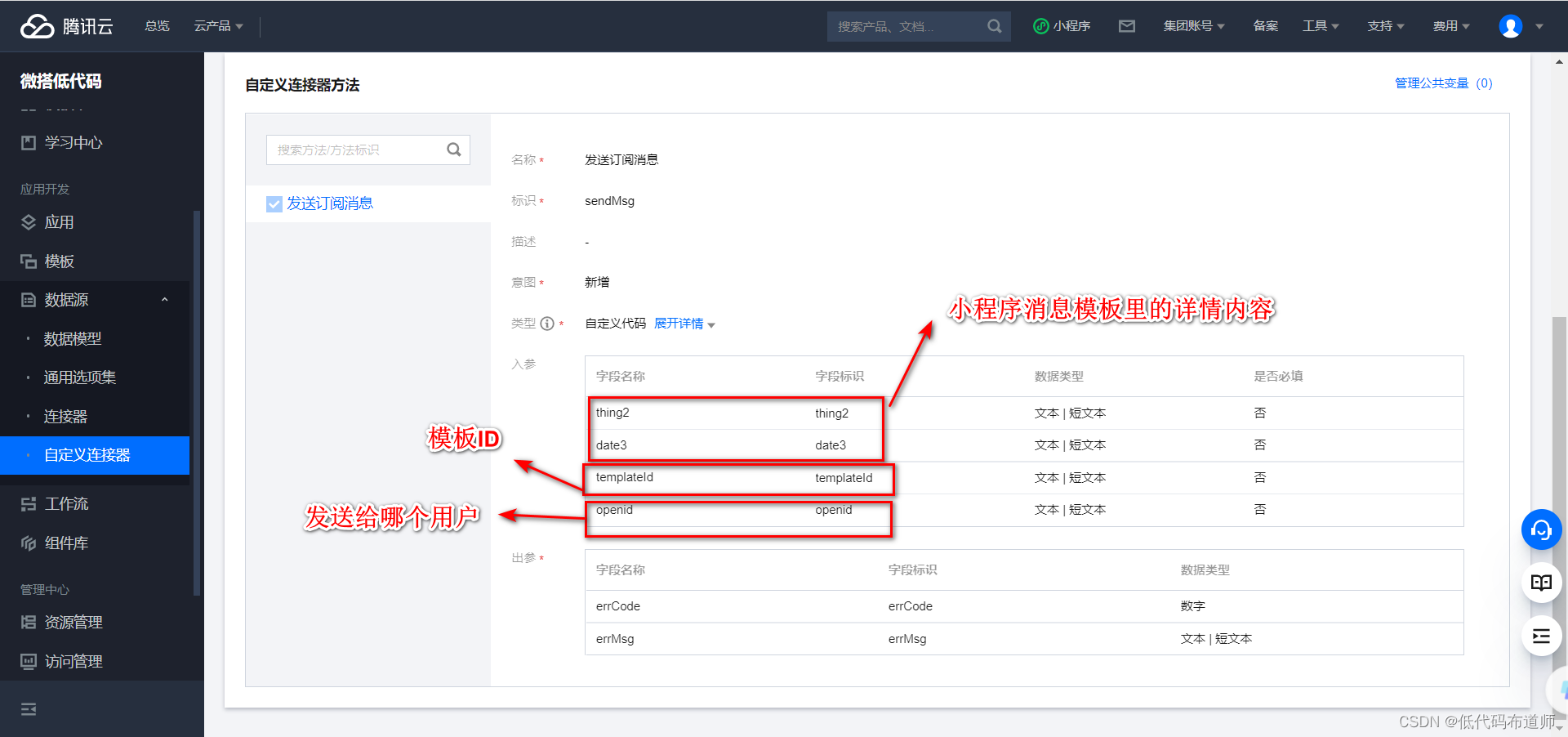Screen dimensions: 1568x737
Task: Click the 资源管理 resource icon
Action: (29, 623)
